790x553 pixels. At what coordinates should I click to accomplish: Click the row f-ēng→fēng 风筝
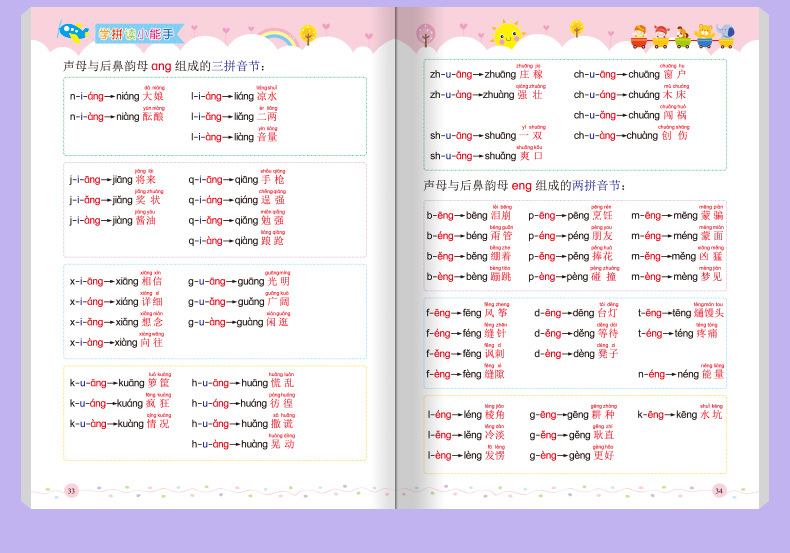click(468, 311)
